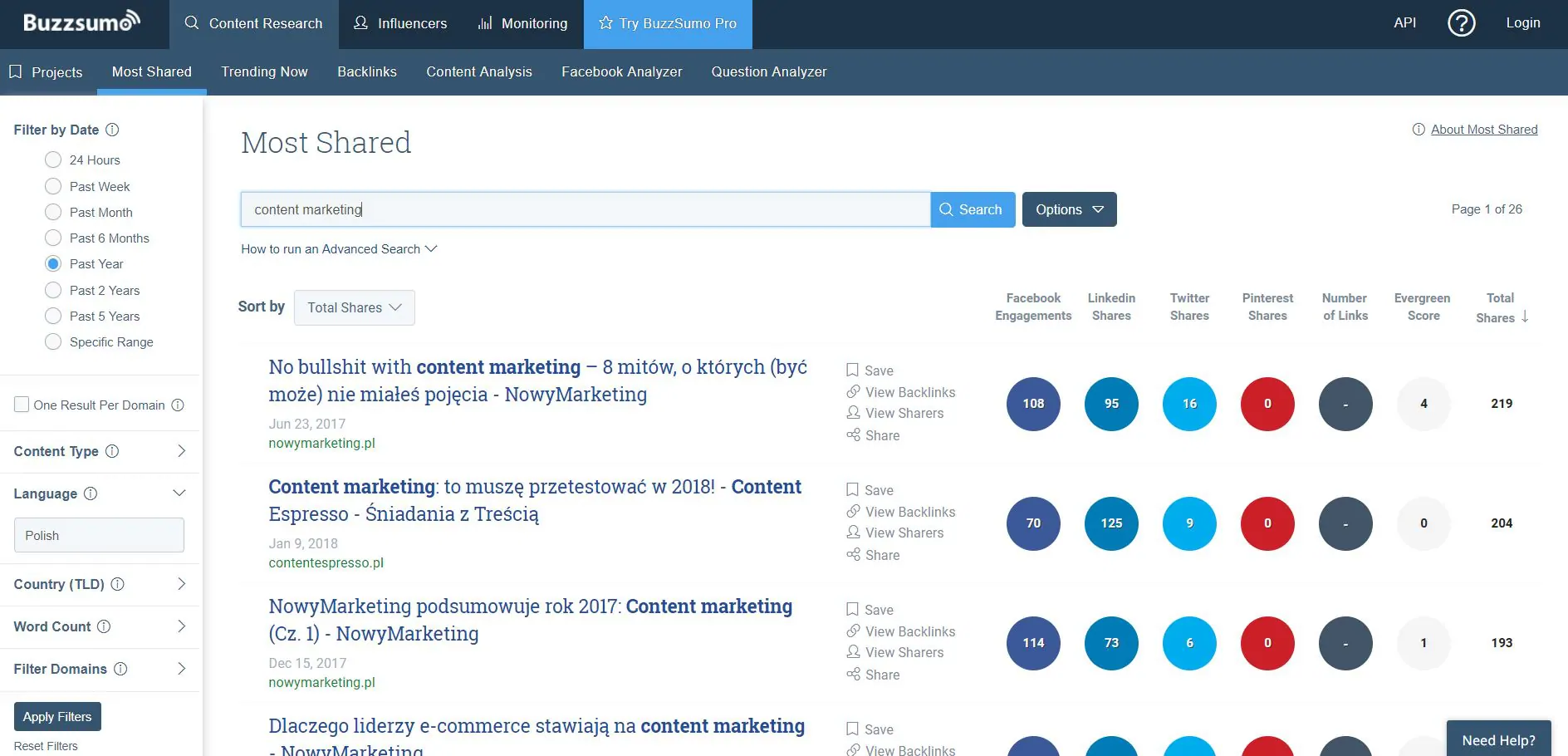Select the Past Month date filter

(53, 212)
